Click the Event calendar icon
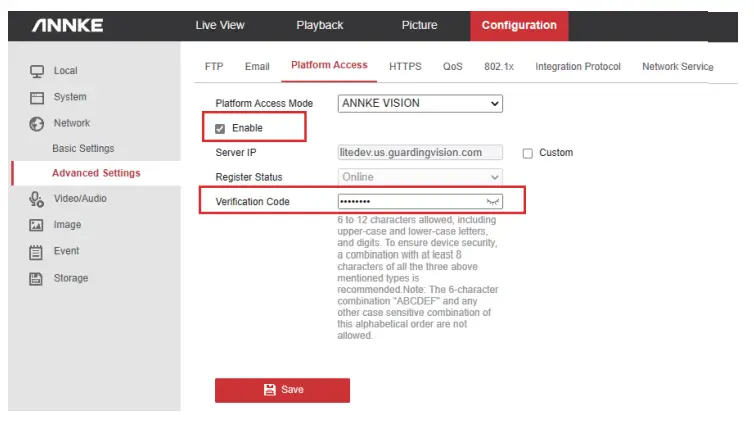The height and width of the screenshot is (434, 754). coord(36,252)
